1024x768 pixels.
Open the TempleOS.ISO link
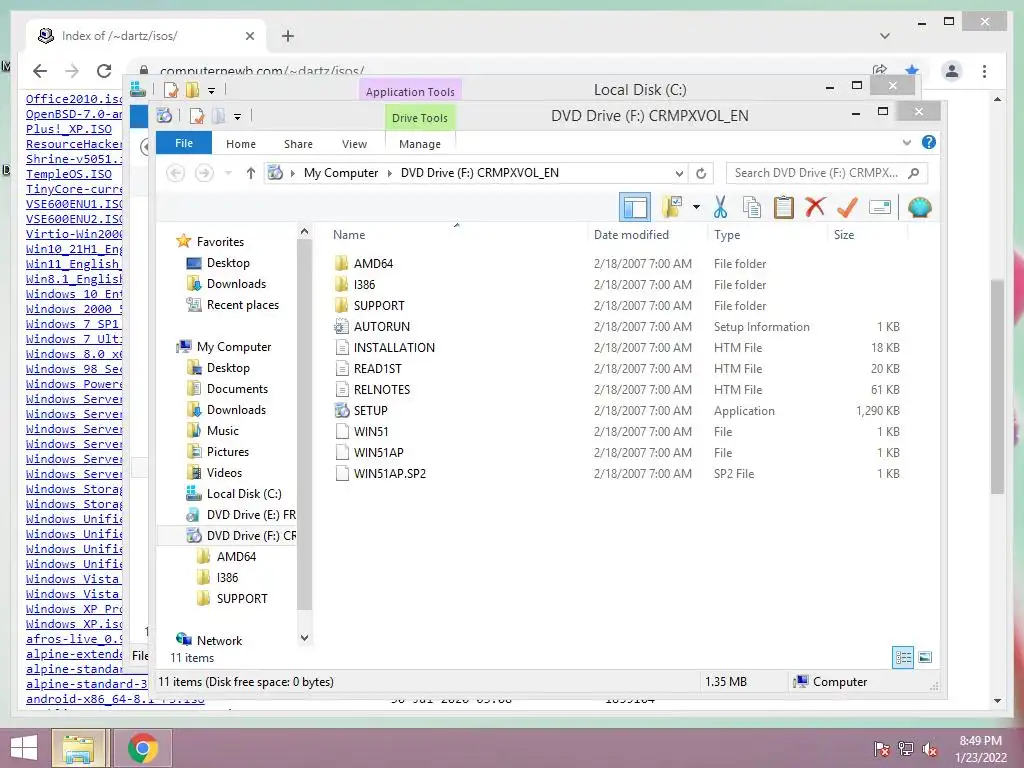(x=69, y=174)
